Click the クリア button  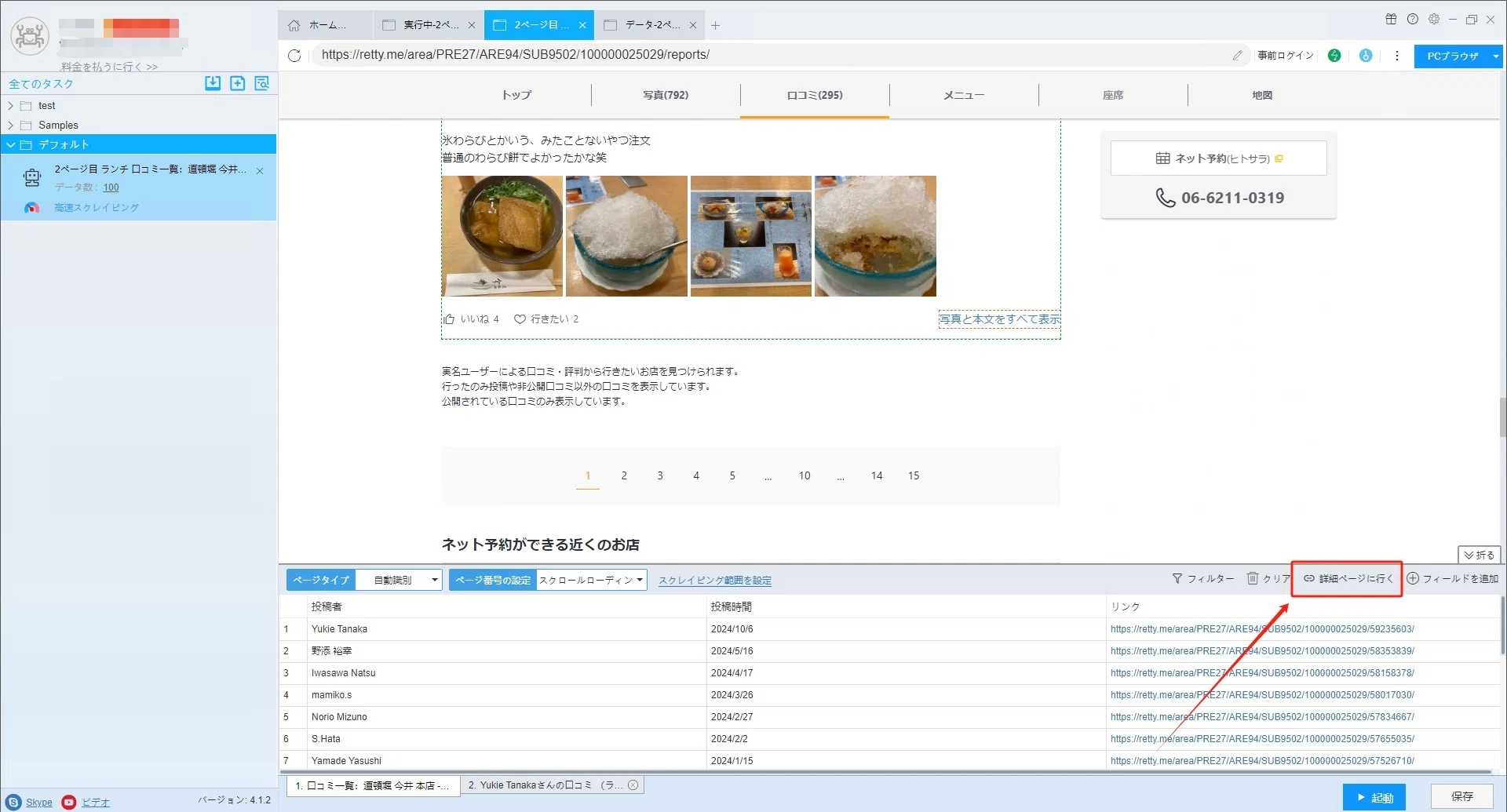[x=1268, y=578]
